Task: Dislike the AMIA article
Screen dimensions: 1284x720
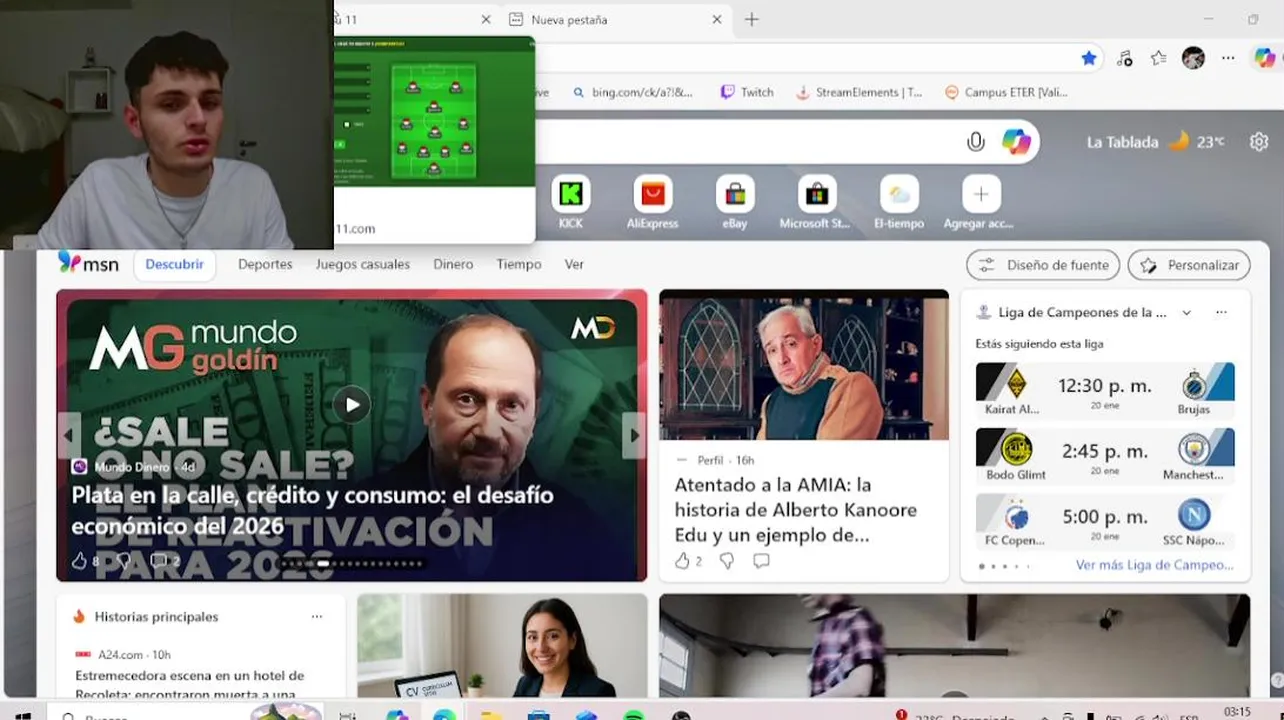Action: point(727,561)
